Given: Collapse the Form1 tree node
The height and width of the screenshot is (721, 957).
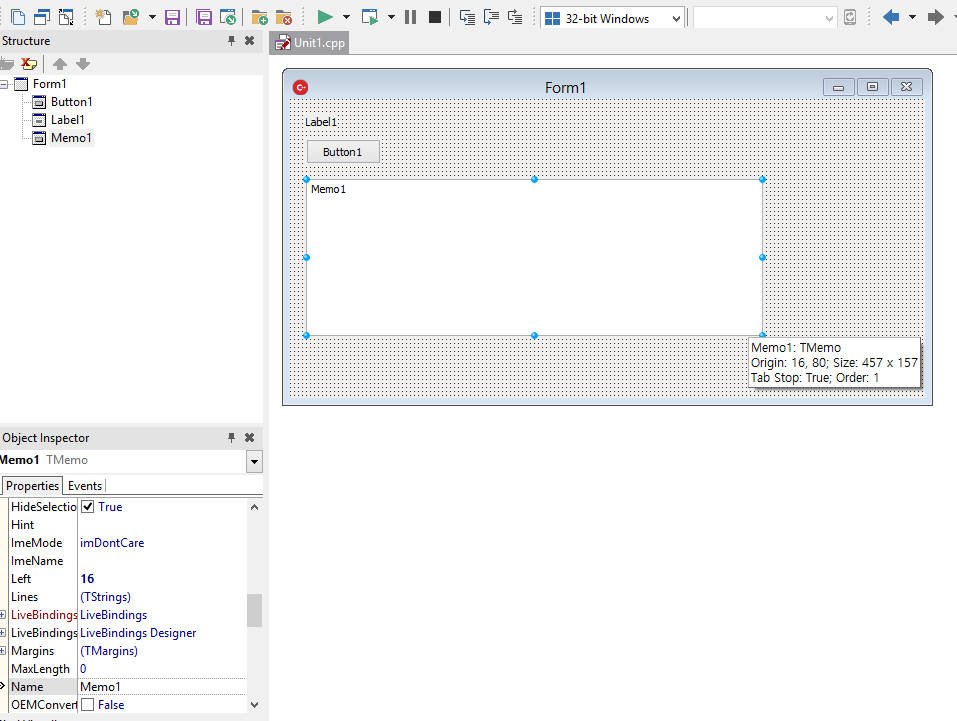Looking at the screenshot, I should pos(5,84).
